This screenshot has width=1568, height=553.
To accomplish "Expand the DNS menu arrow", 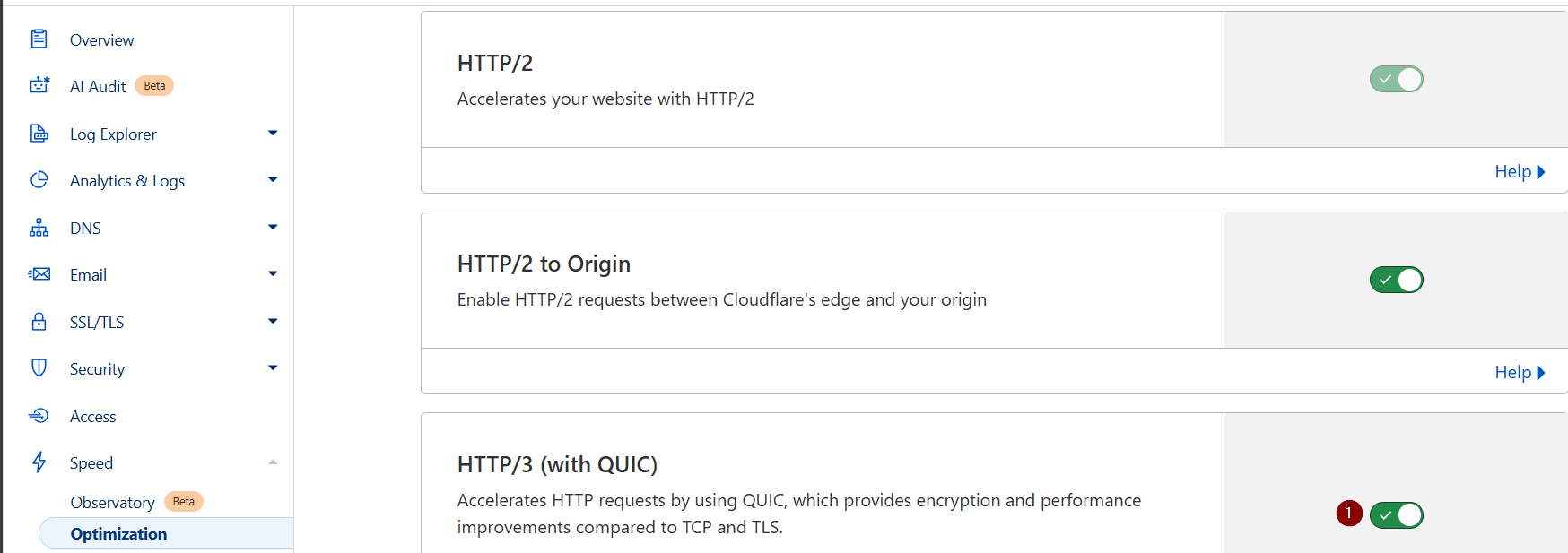I will (x=273, y=228).
